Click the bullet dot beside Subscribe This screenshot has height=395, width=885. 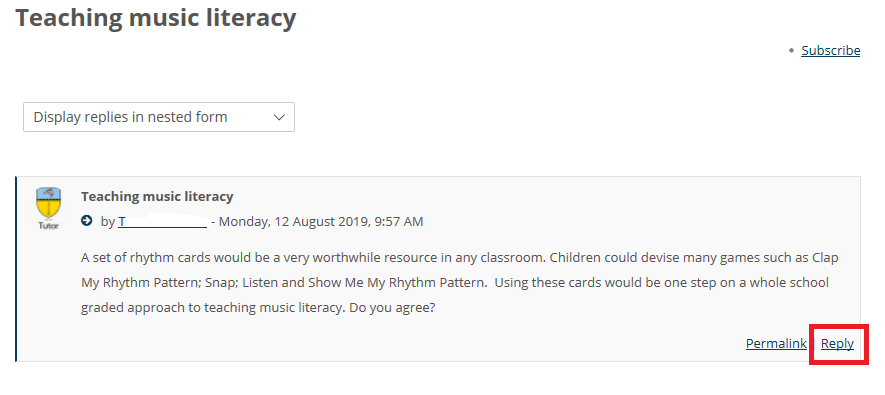(x=791, y=51)
